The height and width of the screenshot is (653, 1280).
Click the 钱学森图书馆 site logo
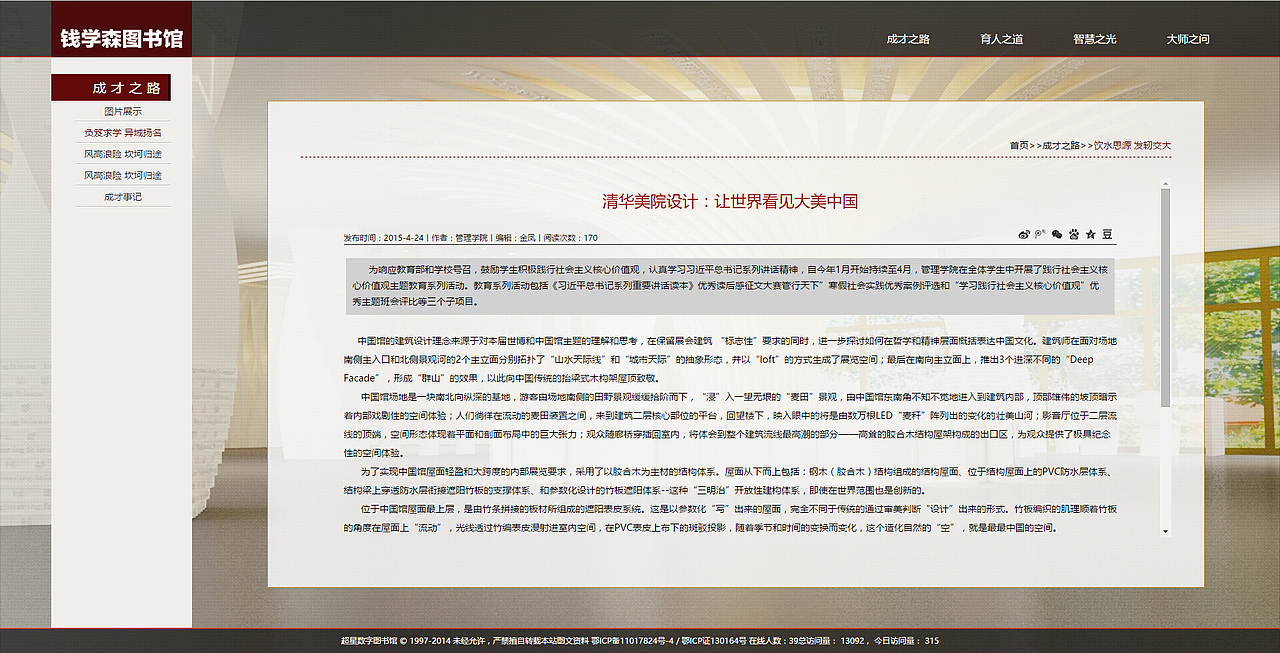pos(122,39)
